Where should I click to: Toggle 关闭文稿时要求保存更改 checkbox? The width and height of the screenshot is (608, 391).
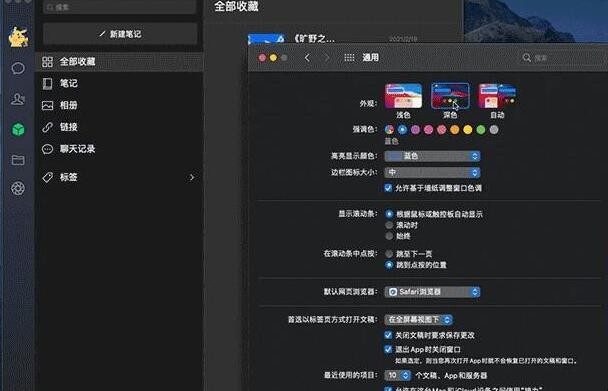tap(388, 335)
